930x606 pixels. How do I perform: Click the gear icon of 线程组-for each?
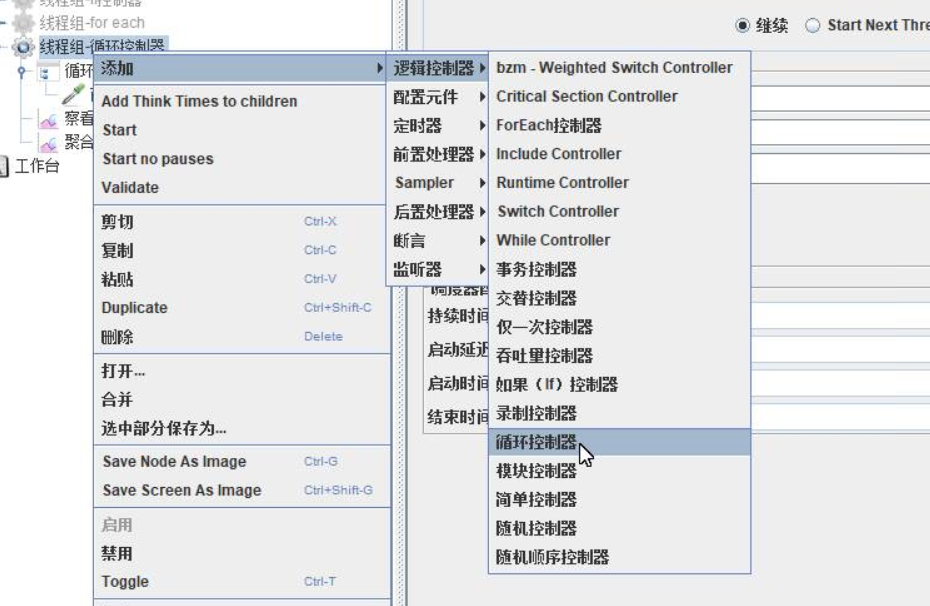(23, 22)
